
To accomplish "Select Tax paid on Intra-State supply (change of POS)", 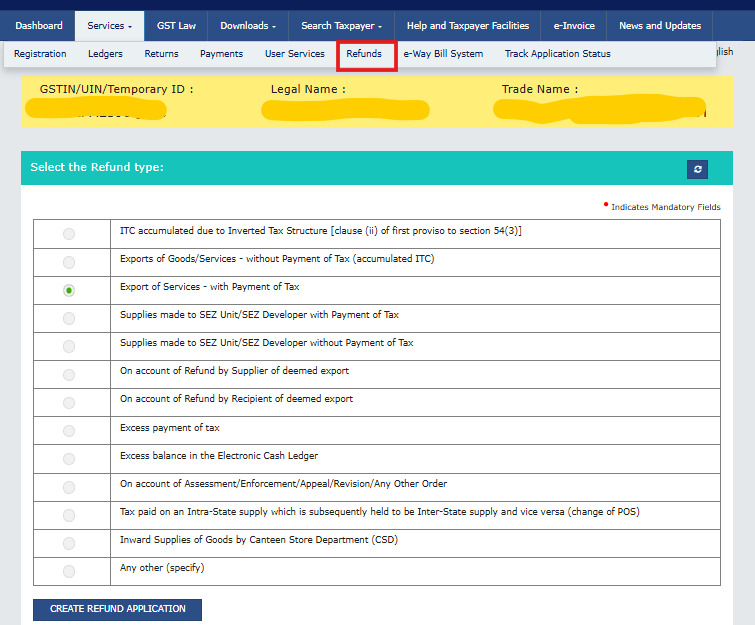I will pyautogui.click(x=69, y=515).
